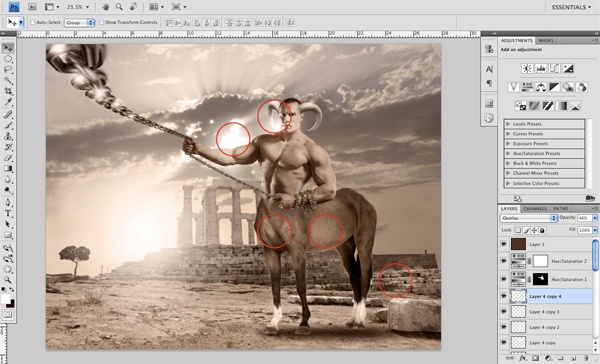600x364 pixels.
Task: Click the layer Opacity input field
Action: [584, 218]
